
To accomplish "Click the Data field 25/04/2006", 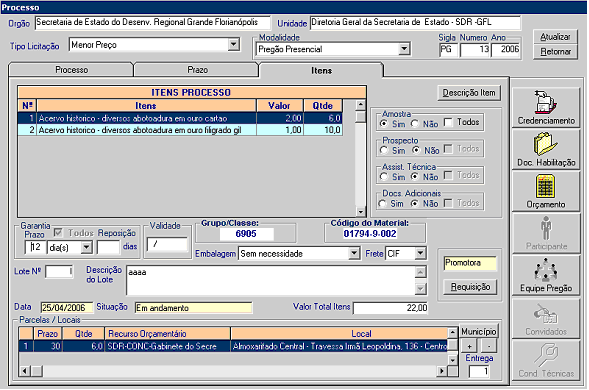I will coord(67,308).
